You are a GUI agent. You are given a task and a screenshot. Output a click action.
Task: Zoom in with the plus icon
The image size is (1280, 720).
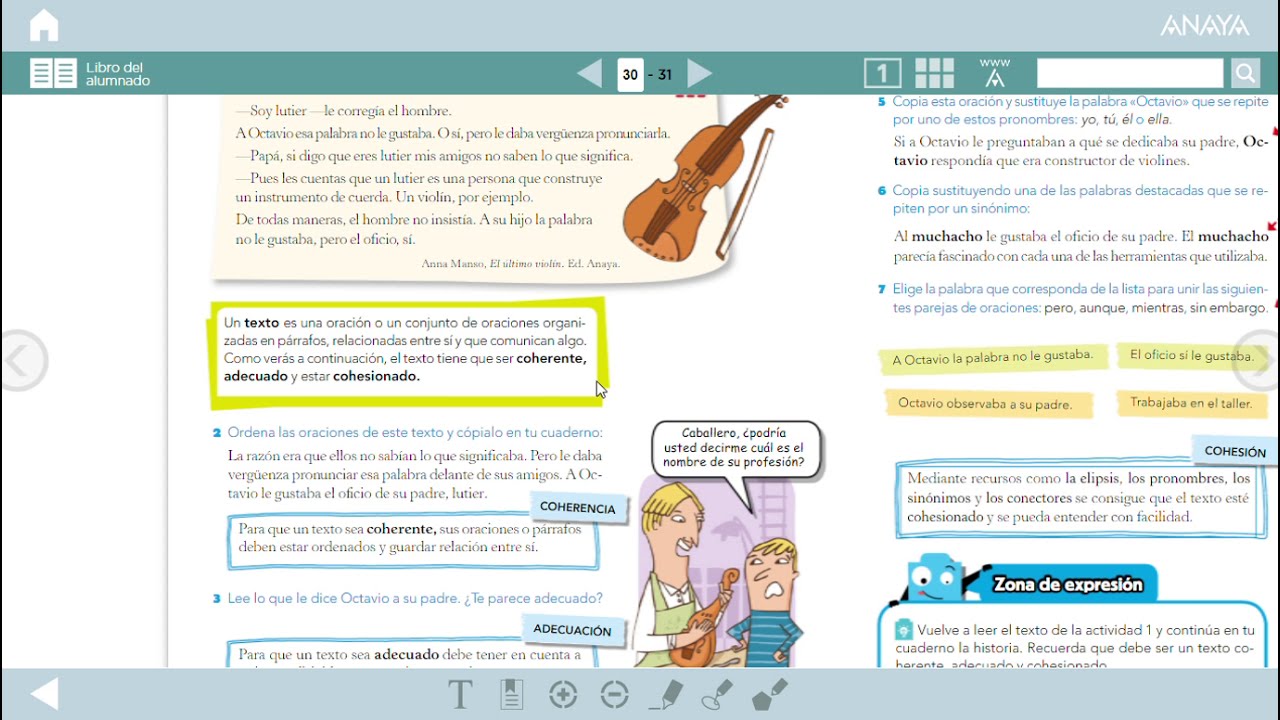(x=563, y=694)
